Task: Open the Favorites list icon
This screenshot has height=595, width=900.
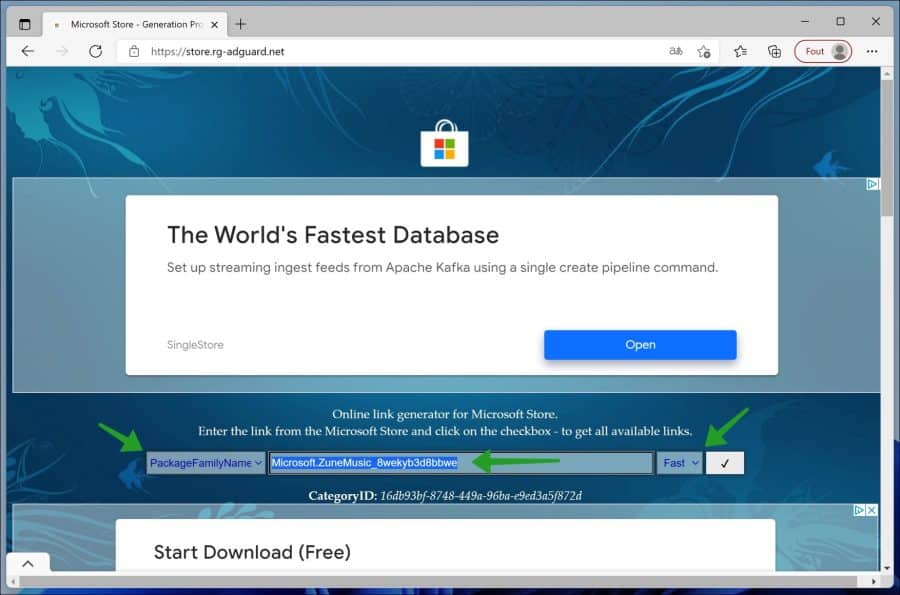Action: click(740, 52)
